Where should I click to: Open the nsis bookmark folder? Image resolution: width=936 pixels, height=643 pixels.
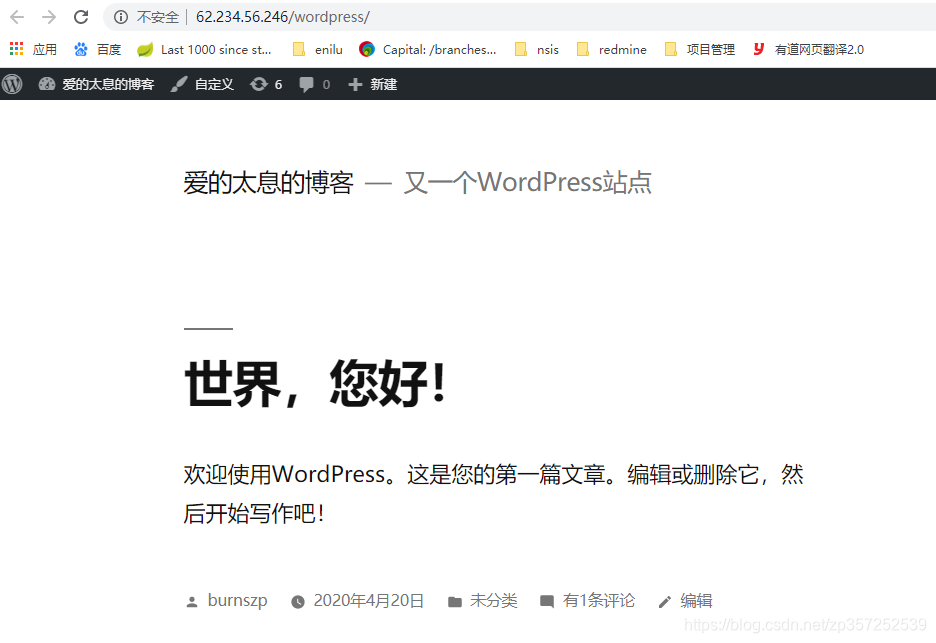pos(537,50)
